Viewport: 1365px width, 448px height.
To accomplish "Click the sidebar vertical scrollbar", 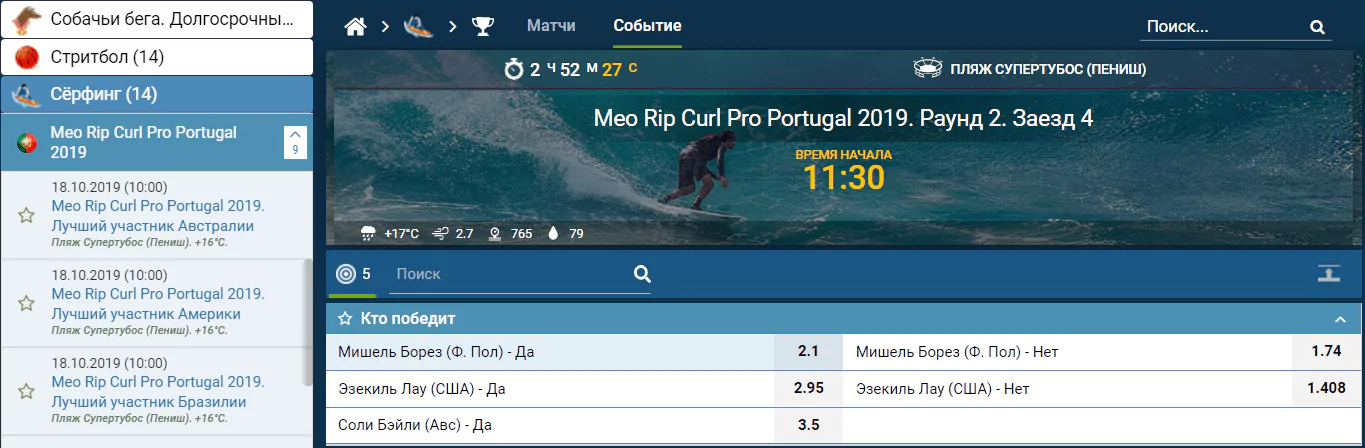I will pyautogui.click(x=308, y=322).
